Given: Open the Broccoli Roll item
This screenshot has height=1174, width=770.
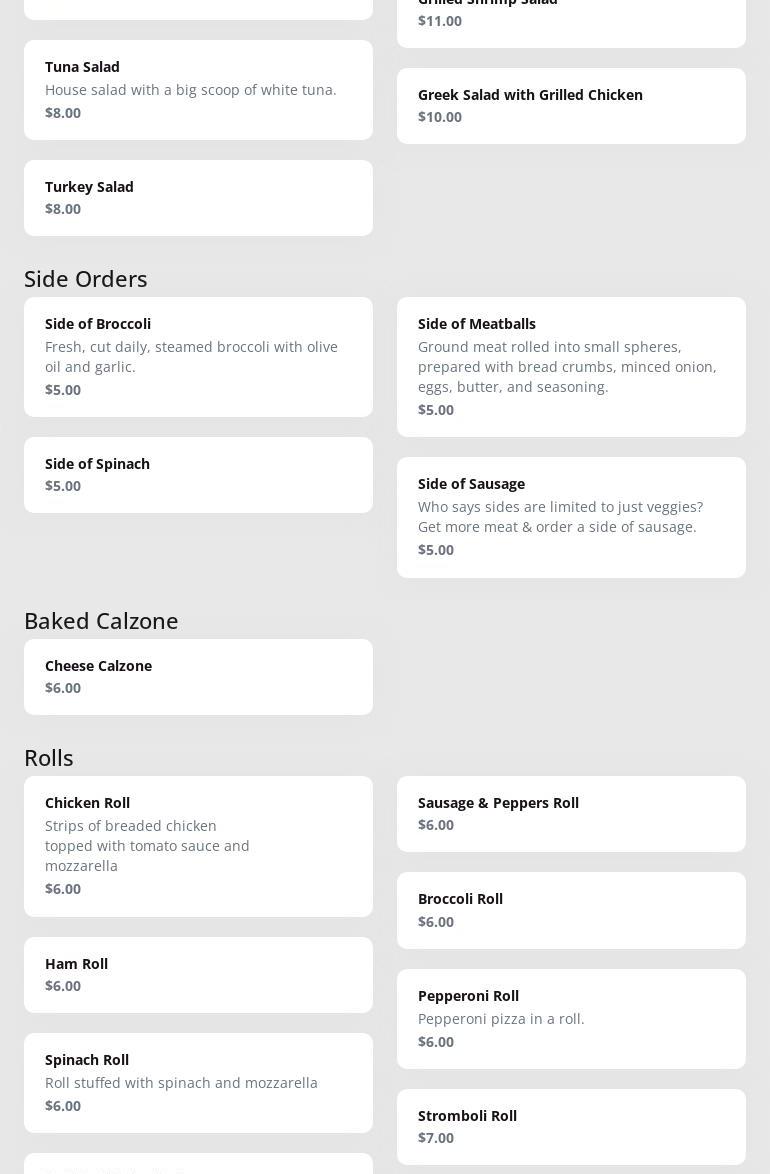Looking at the screenshot, I should (570, 909).
